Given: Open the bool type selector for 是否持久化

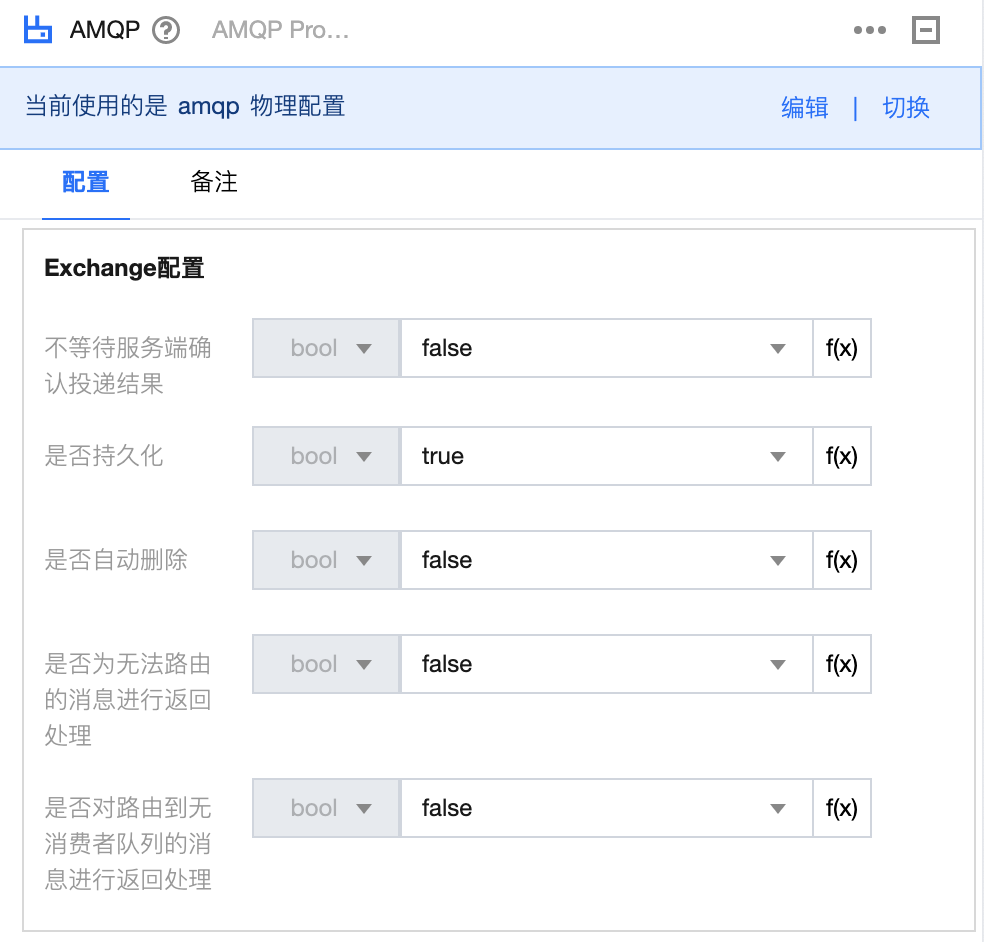Looking at the screenshot, I should (325, 455).
